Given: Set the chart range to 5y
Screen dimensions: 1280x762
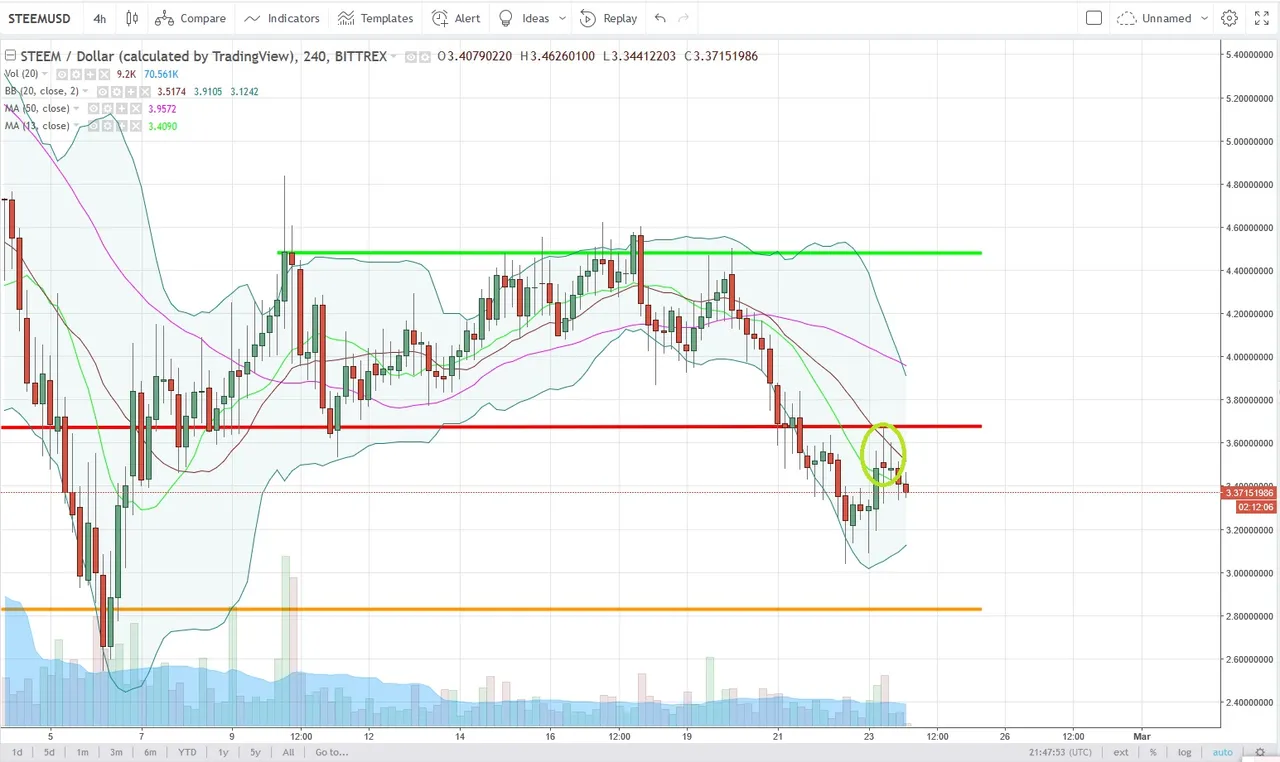Looking at the screenshot, I should coord(255,752).
